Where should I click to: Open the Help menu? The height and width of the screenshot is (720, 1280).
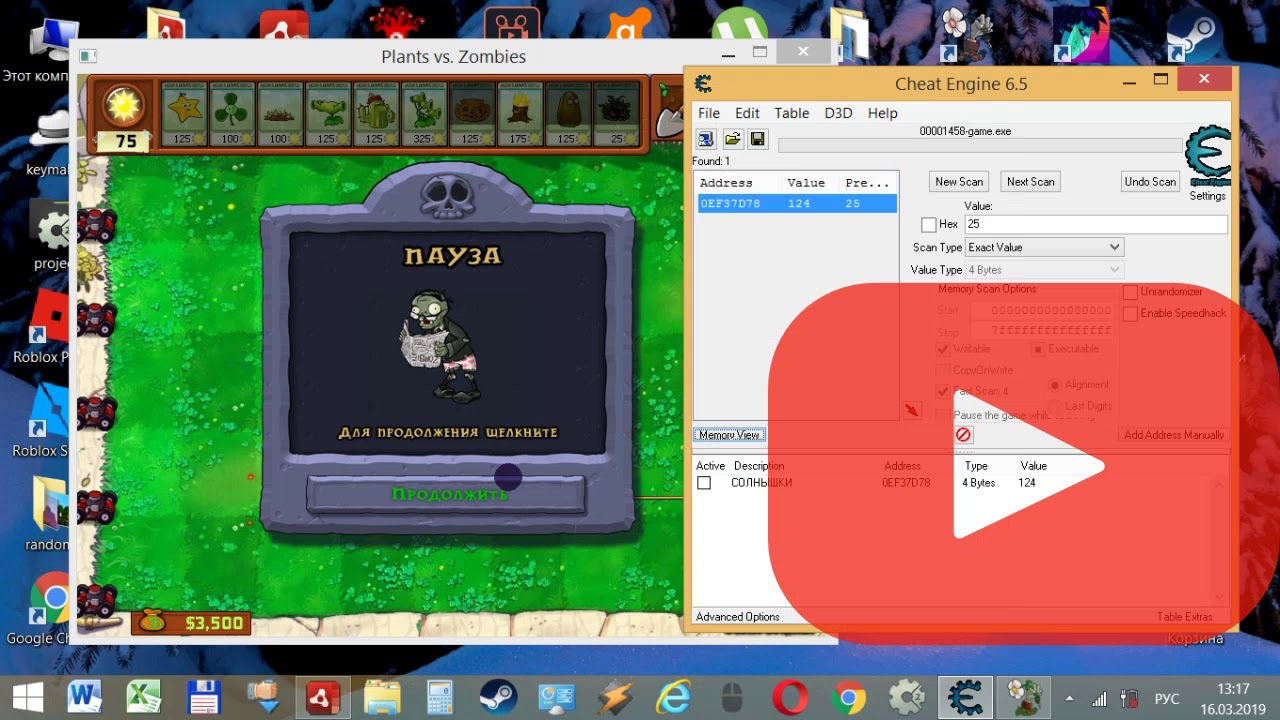click(882, 113)
